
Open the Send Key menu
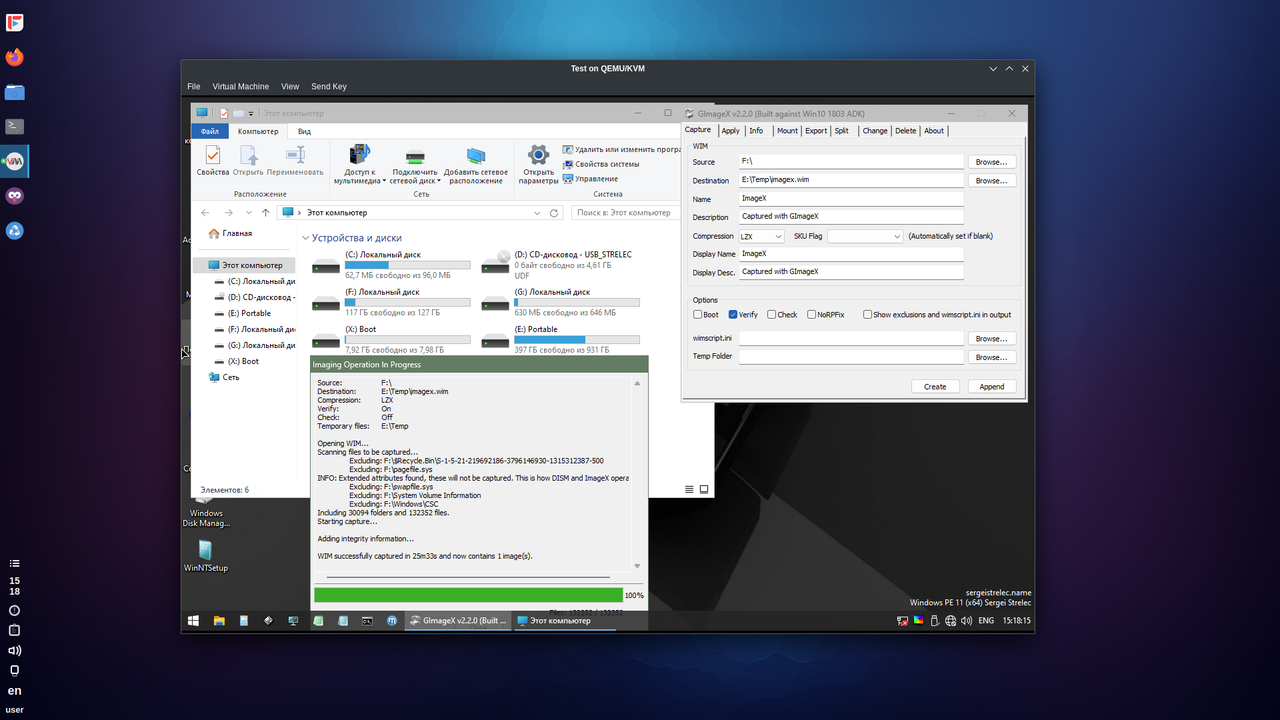329,87
